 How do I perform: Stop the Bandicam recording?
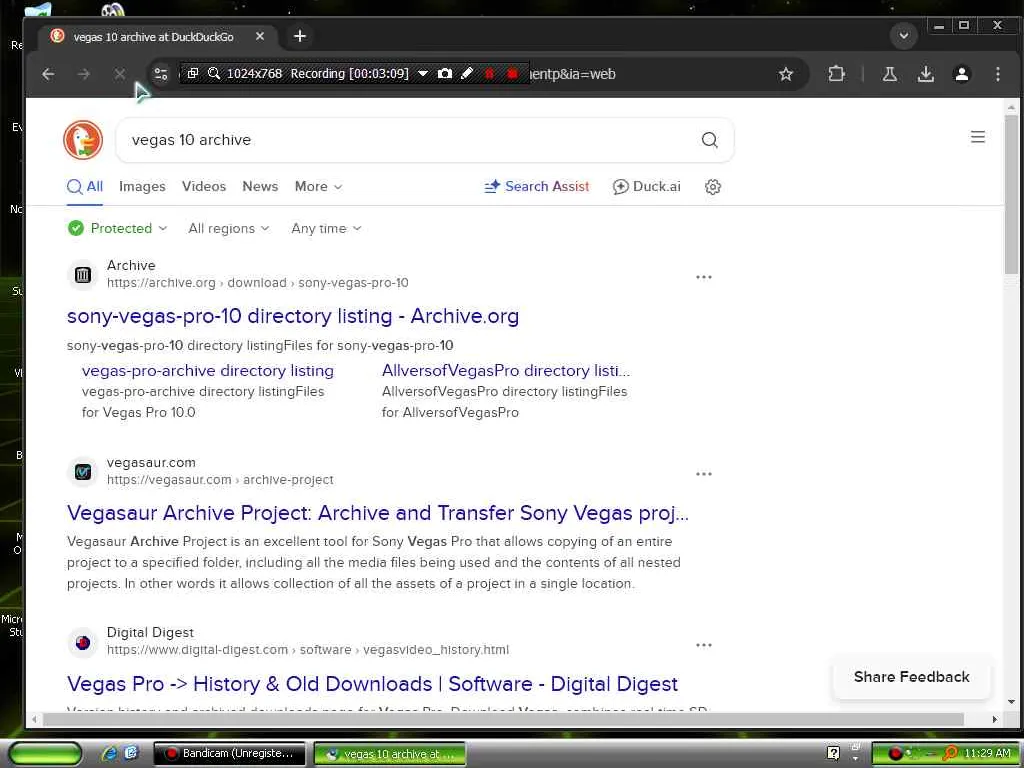[512, 74]
